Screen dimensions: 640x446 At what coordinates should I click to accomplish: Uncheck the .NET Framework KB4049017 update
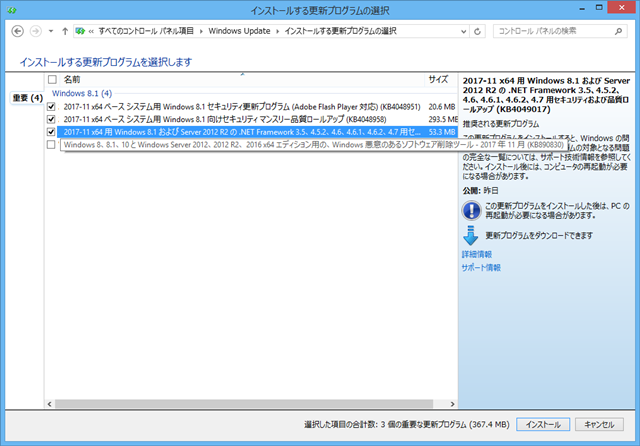point(51,132)
